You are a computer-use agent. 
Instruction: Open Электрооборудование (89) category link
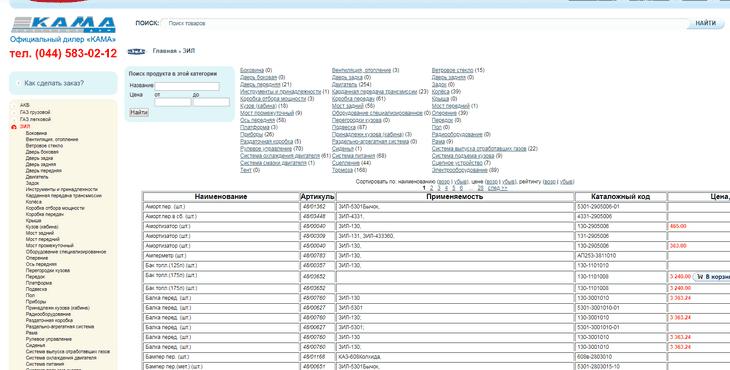[460, 170]
